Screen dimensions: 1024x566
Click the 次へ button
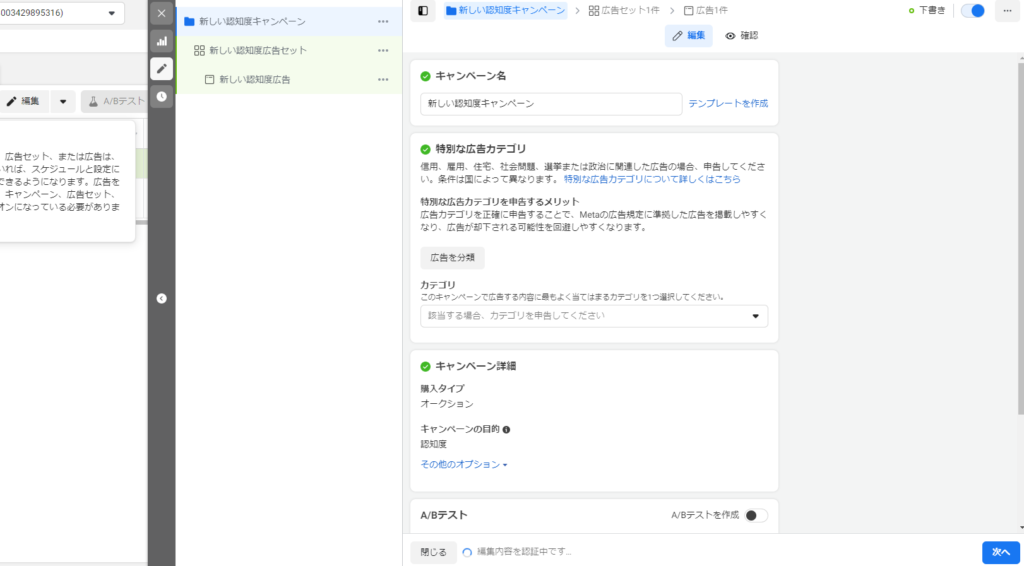(x=1001, y=551)
